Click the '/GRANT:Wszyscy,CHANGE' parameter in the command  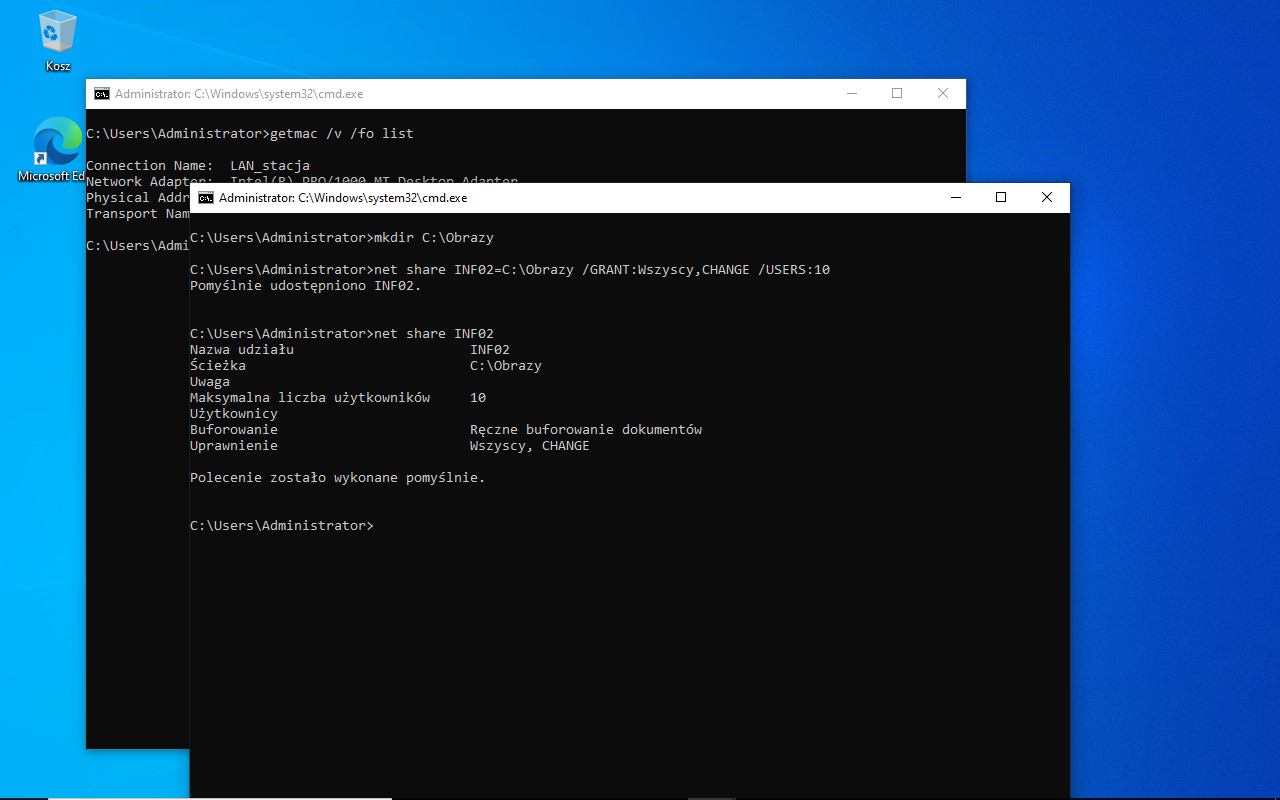[x=666, y=270]
